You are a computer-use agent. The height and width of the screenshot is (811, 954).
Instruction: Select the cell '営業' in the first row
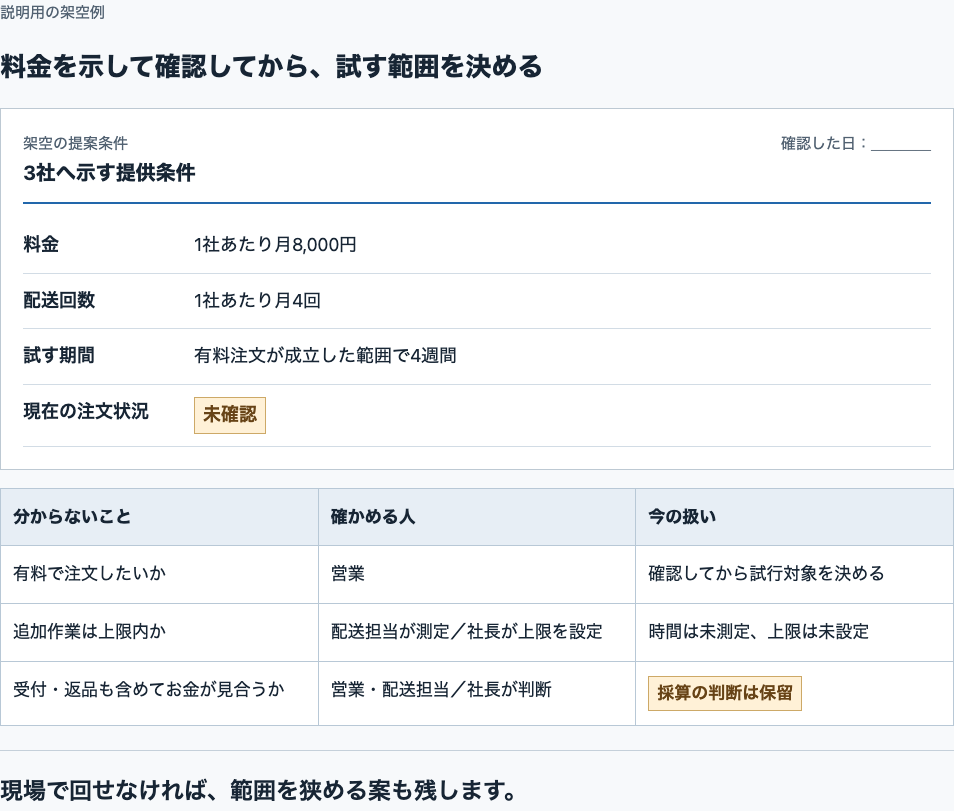point(477,574)
